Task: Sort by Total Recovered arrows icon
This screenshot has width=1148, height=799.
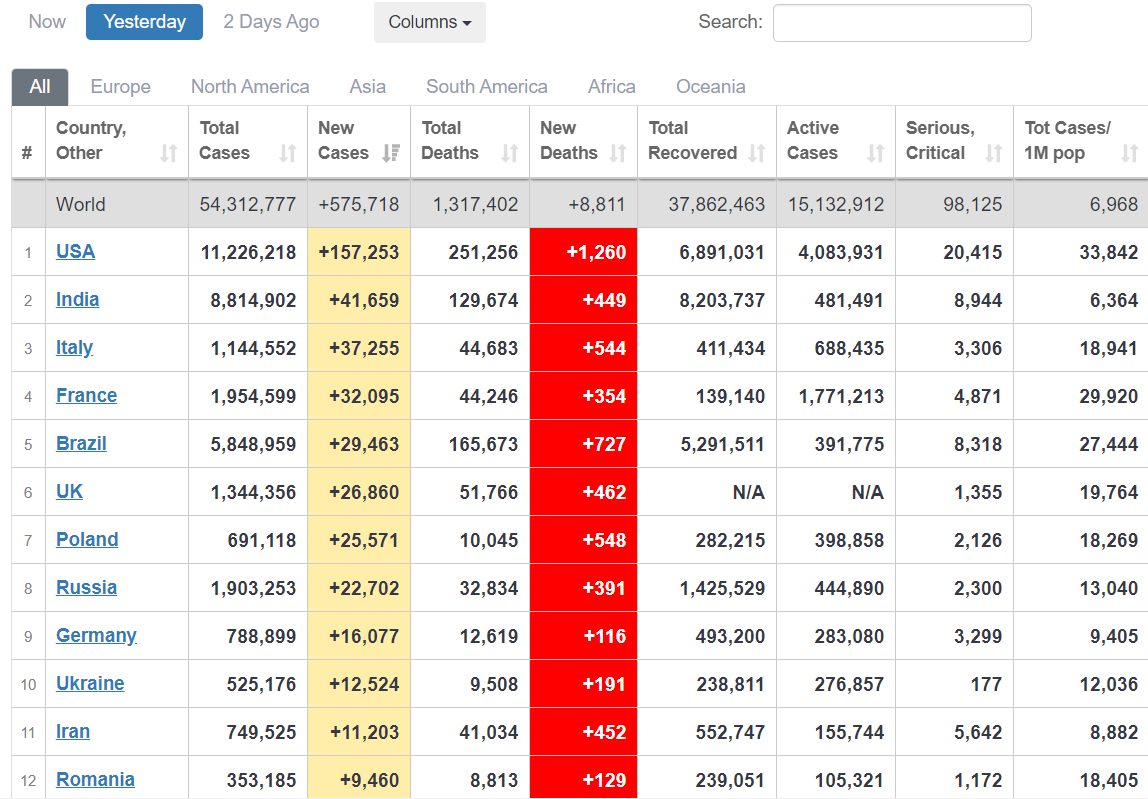Action: (x=757, y=153)
